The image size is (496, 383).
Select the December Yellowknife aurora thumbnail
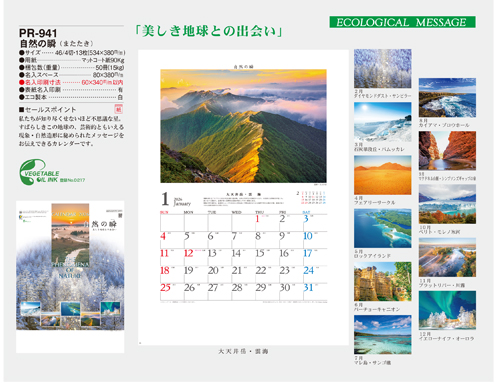(x=447, y=310)
